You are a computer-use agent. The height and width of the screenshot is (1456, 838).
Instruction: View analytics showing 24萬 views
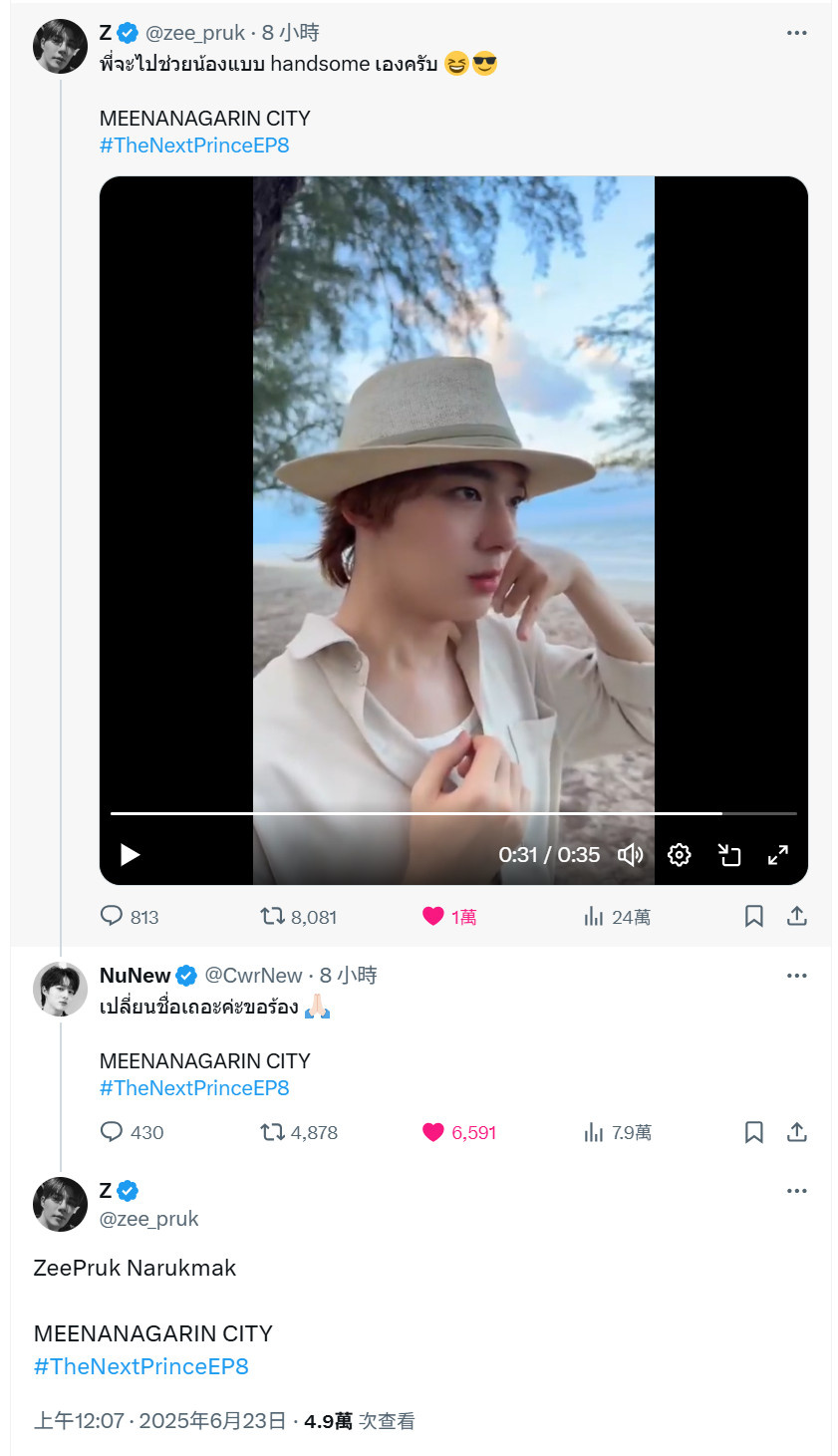pyautogui.click(x=617, y=916)
